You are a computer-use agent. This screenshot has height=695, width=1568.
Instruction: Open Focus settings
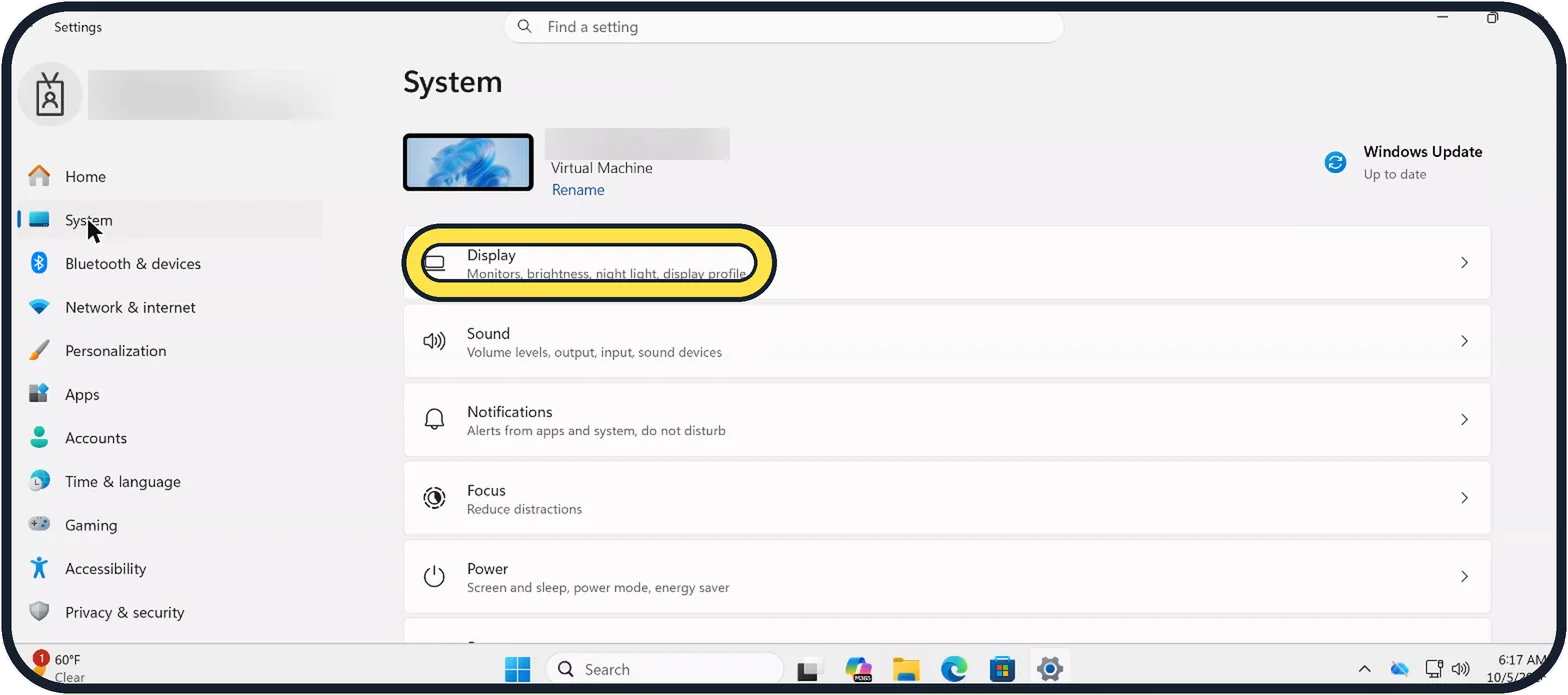(x=947, y=498)
